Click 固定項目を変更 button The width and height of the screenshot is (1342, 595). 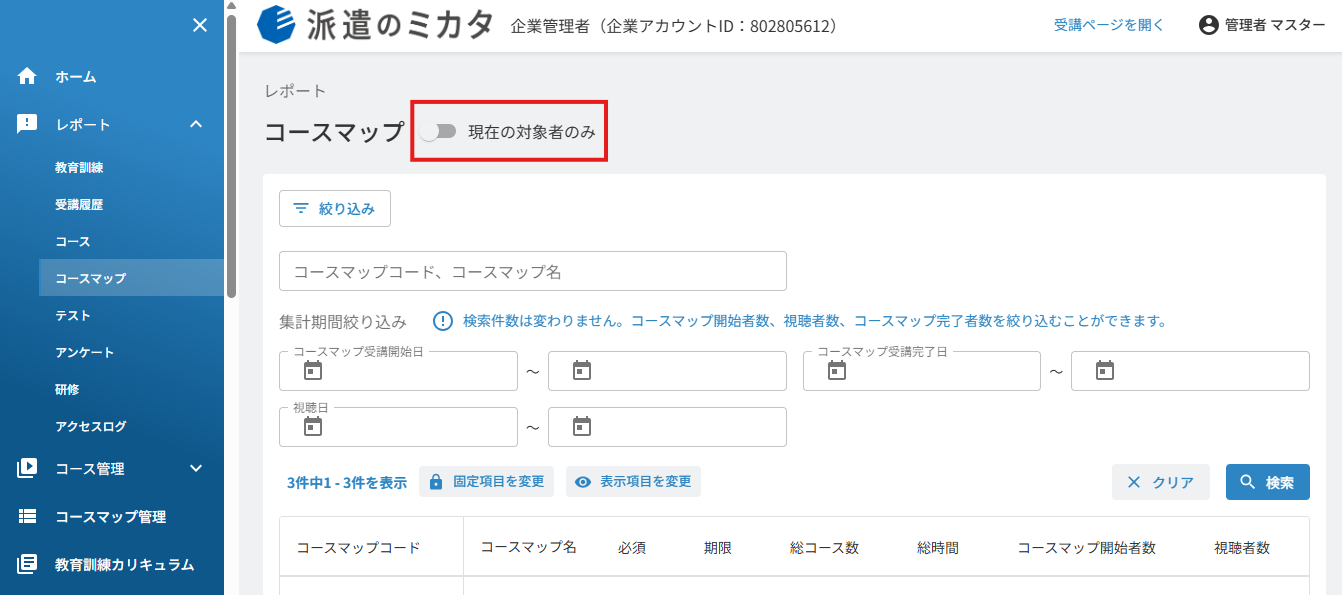[486, 482]
